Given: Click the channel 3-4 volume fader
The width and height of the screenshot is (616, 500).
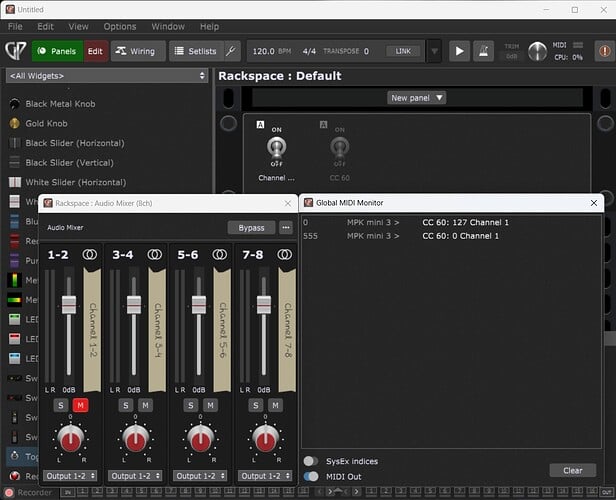Looking at the screenshot, I should [x=134, y=305].
